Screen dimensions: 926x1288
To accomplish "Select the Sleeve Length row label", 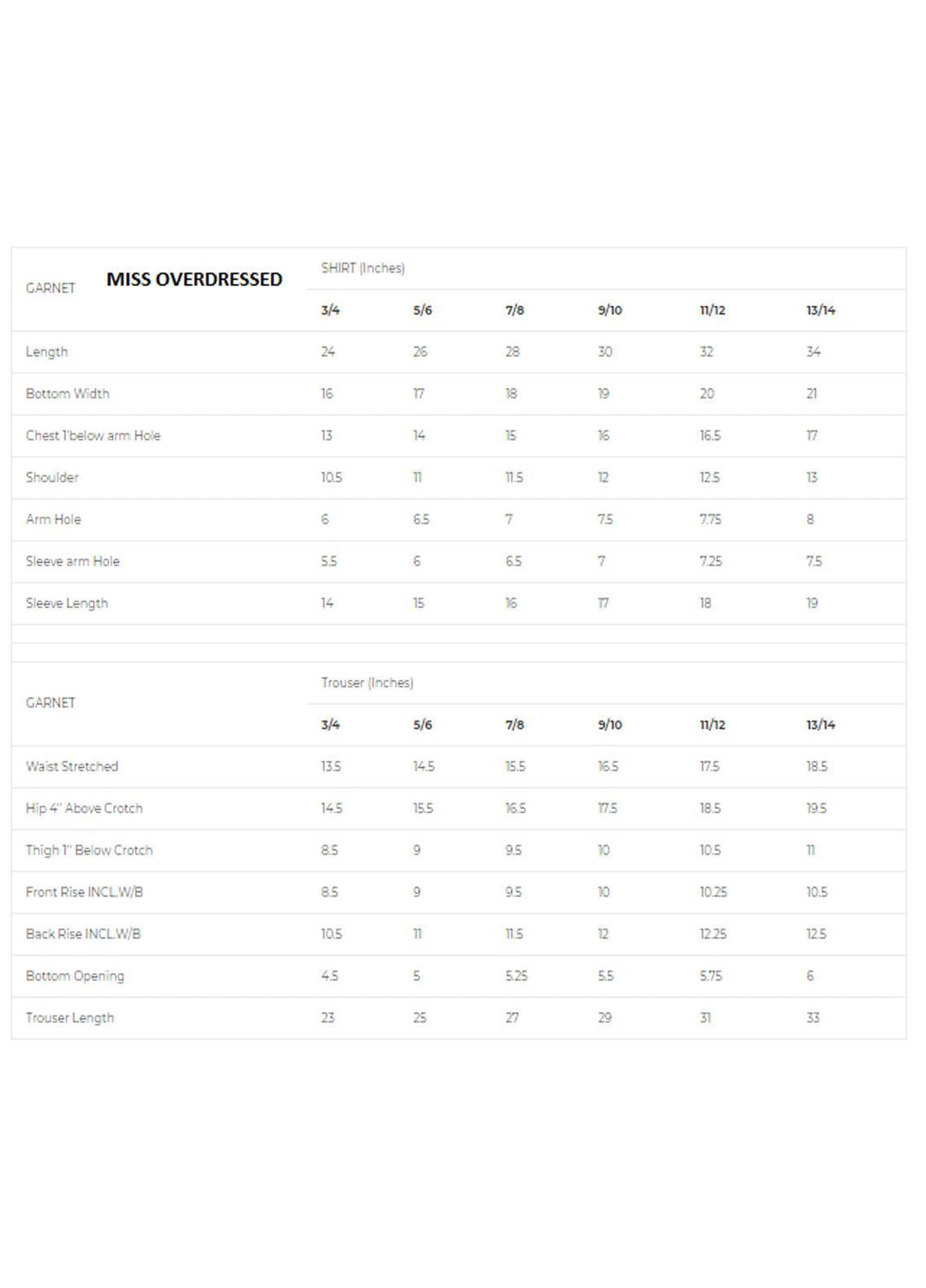I will click(67, 603).
